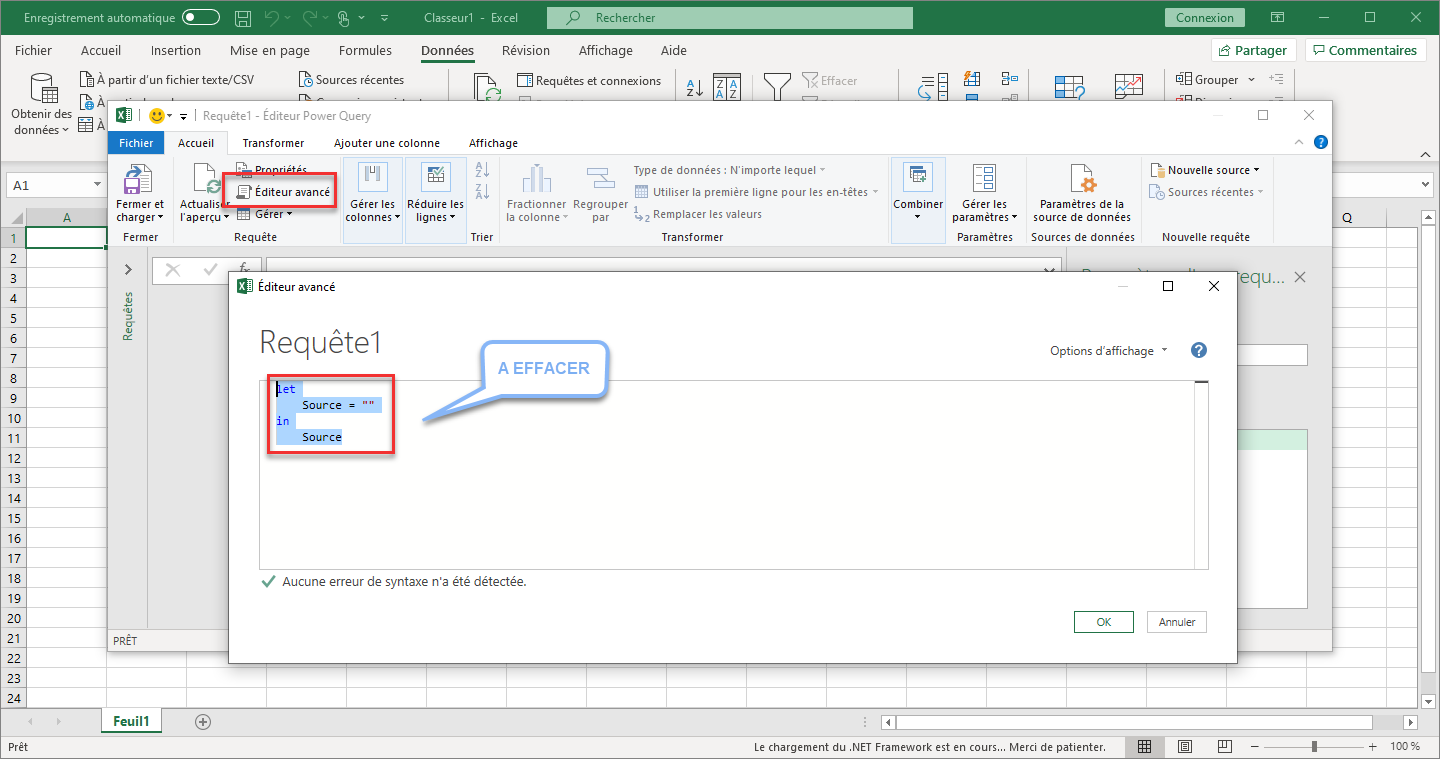The width and height of the screenshot is (1440, 759).
Task: Switch to the Transformer ribbon tab
Action: point(273,143)
